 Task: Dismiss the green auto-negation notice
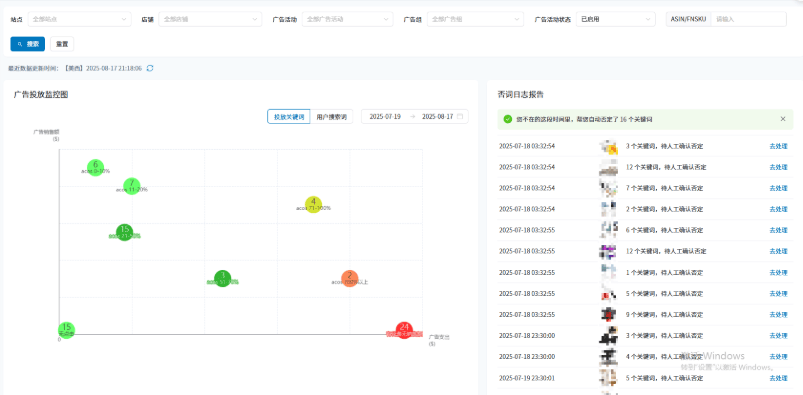(x=783, y=119)
